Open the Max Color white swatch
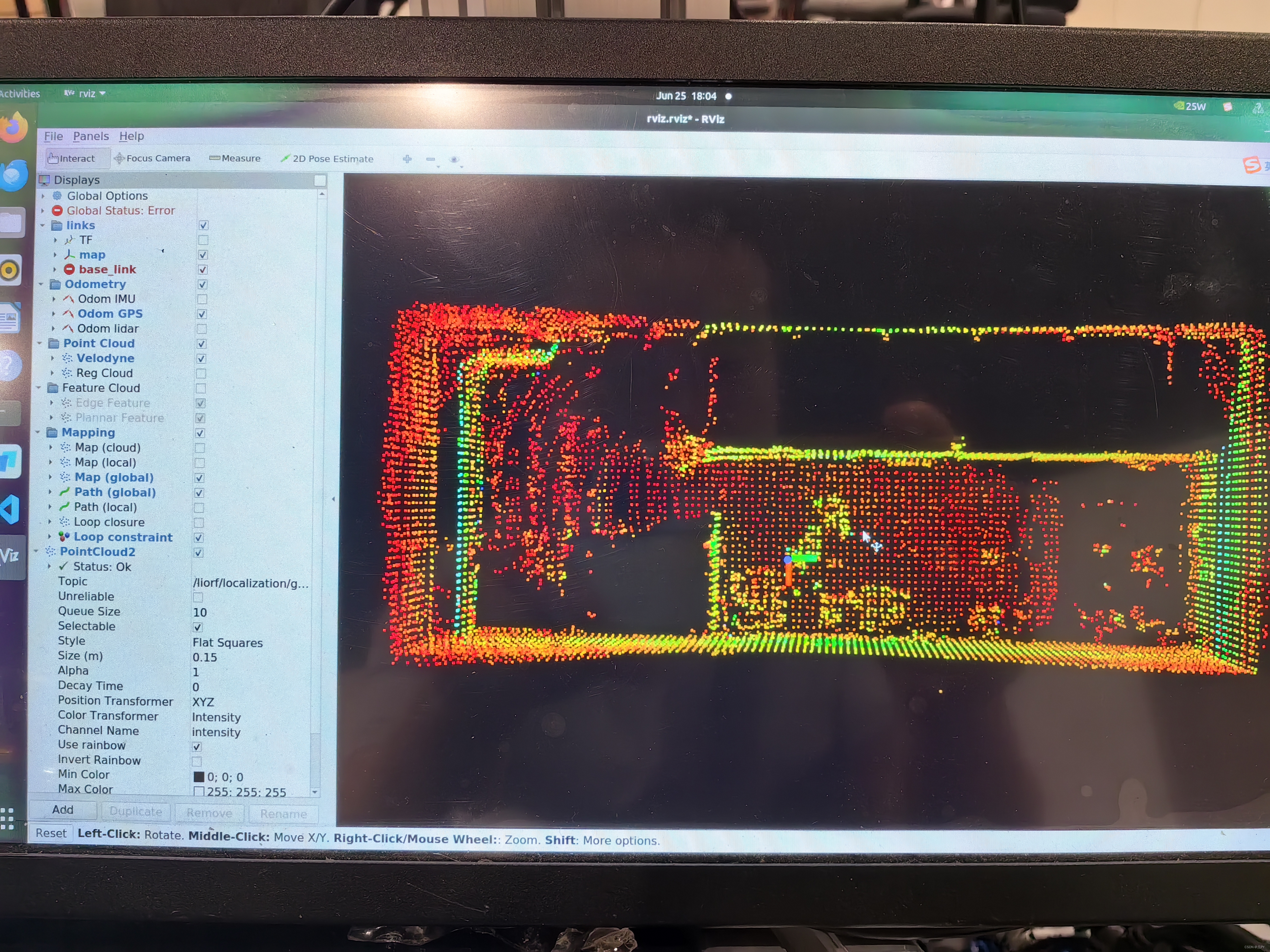The height and width of the screenshot is (952, 1270). click(199, 792)
